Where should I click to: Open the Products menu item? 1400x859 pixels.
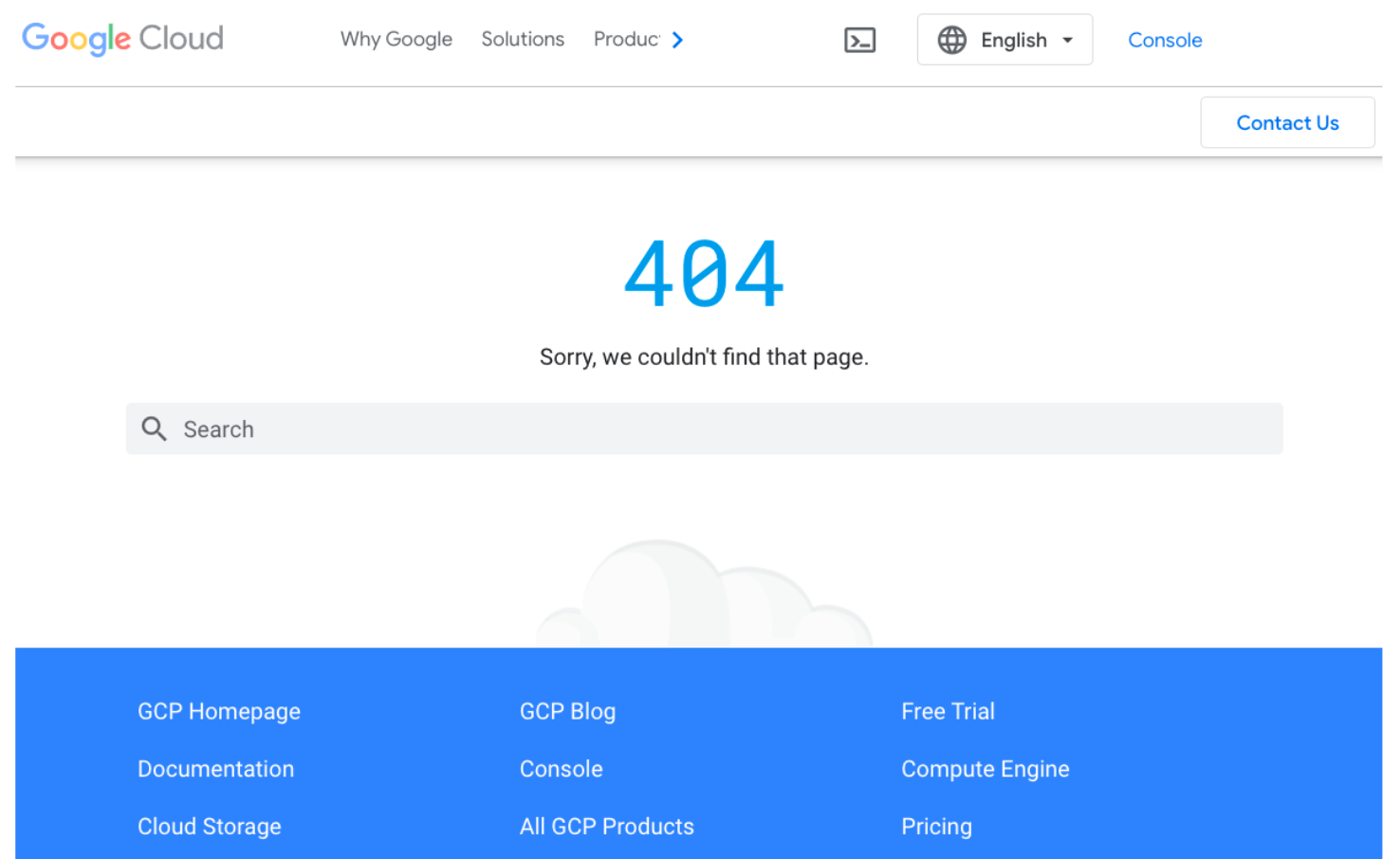pyautogui.click(x=626, y=40)
